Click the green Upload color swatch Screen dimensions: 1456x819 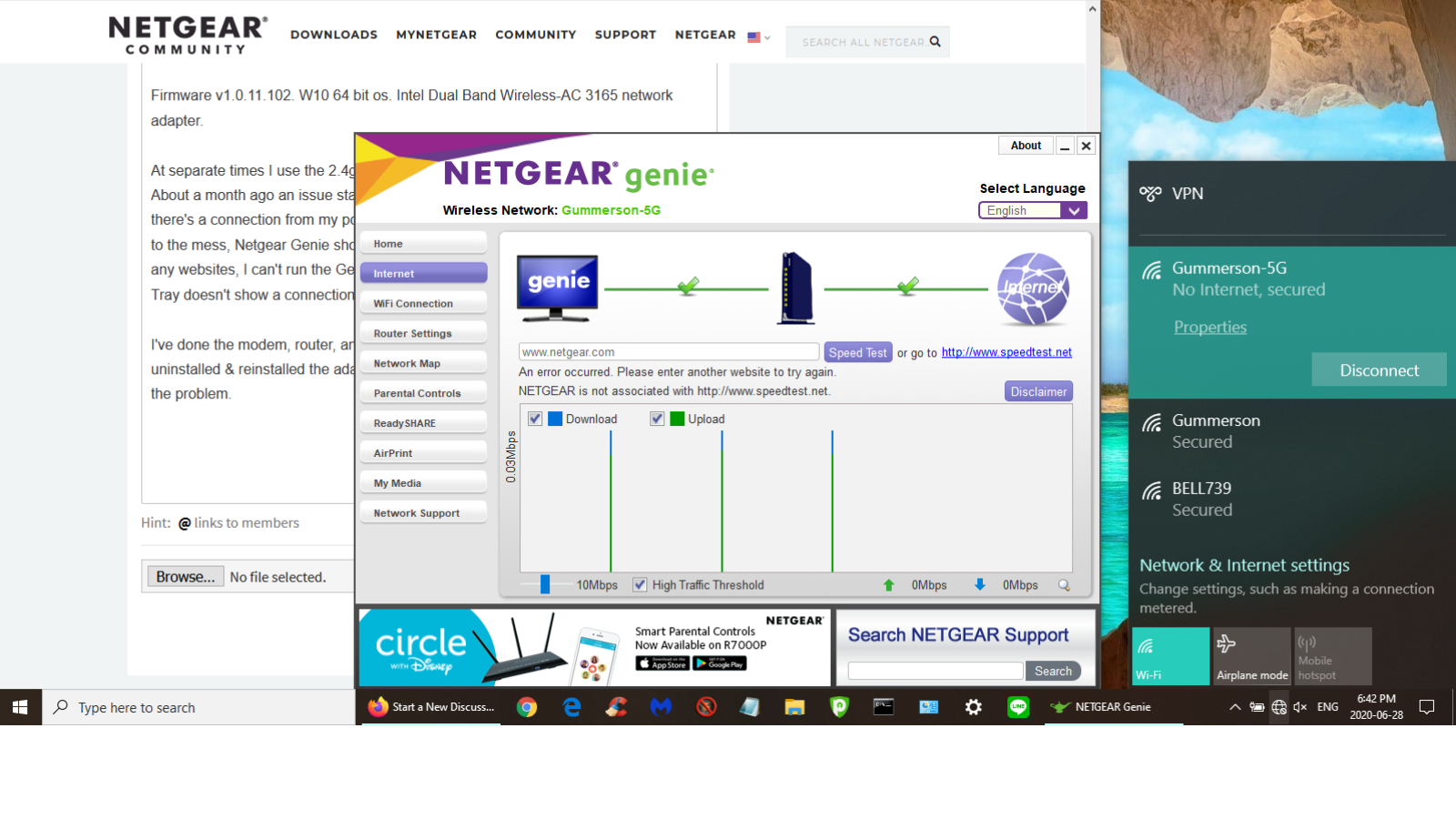tap(677, 419)
